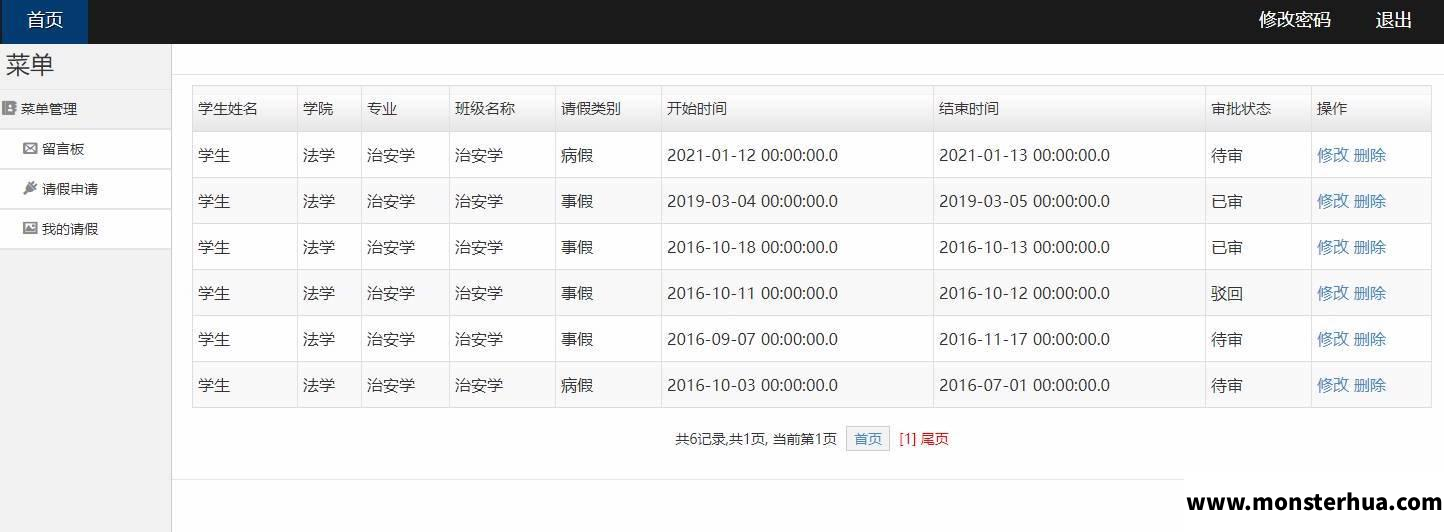Click 修改 for the 2016-10-18 leave row

click(1333, 247)
